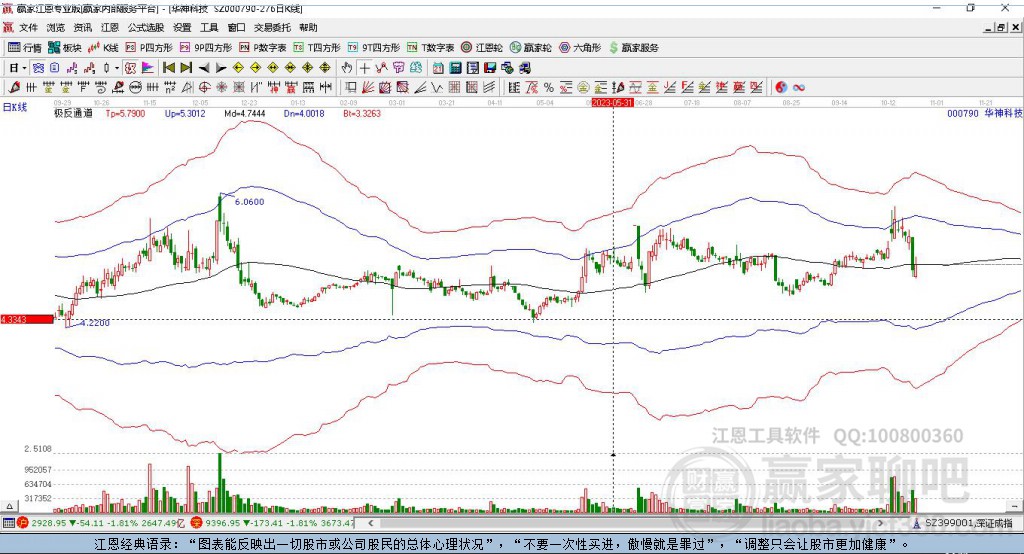Click the pink flag chart icon
The height and width of the screenshot is (554, 1024).
(x=148, y=68)
